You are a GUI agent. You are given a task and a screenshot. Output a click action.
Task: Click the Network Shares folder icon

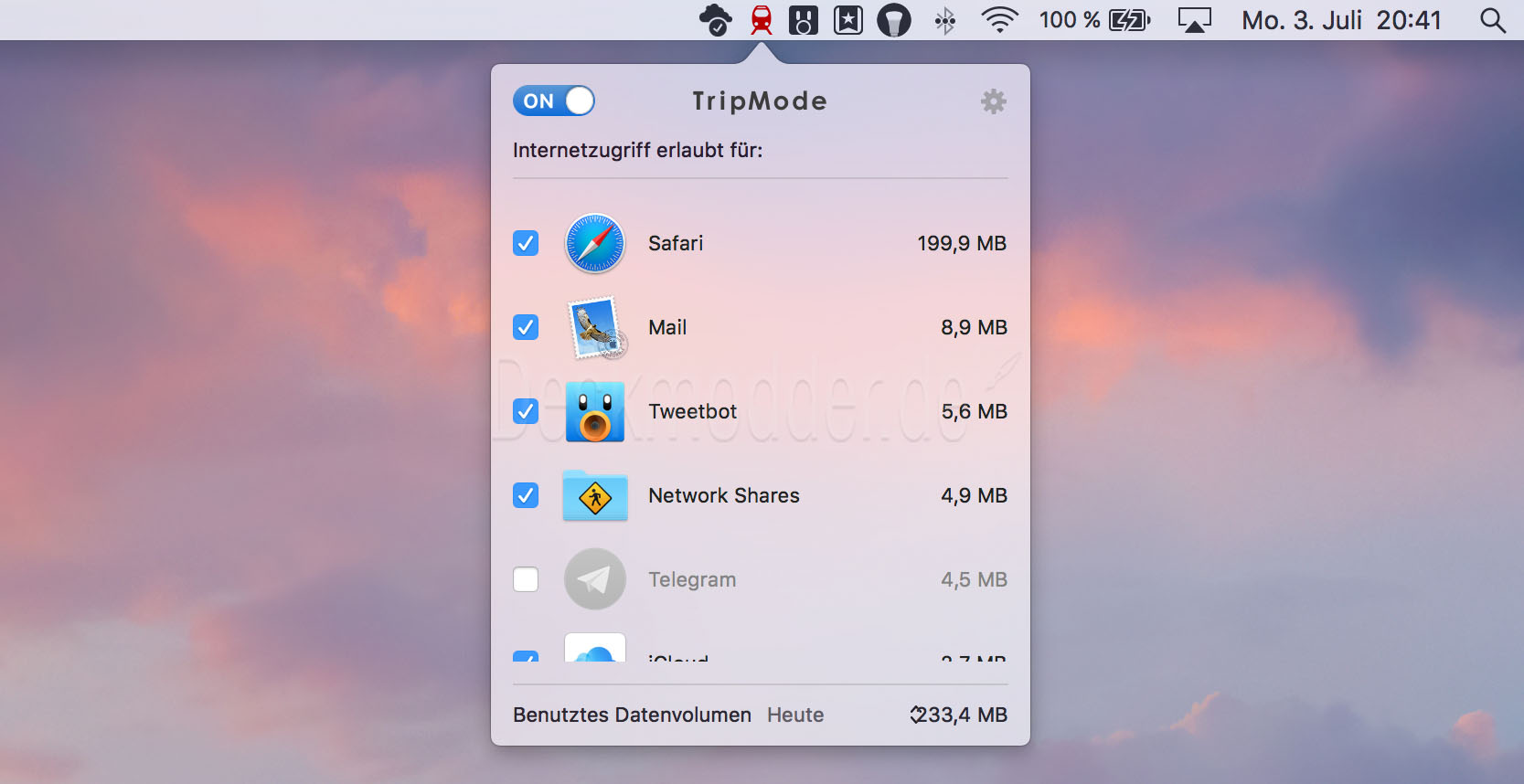595,496
